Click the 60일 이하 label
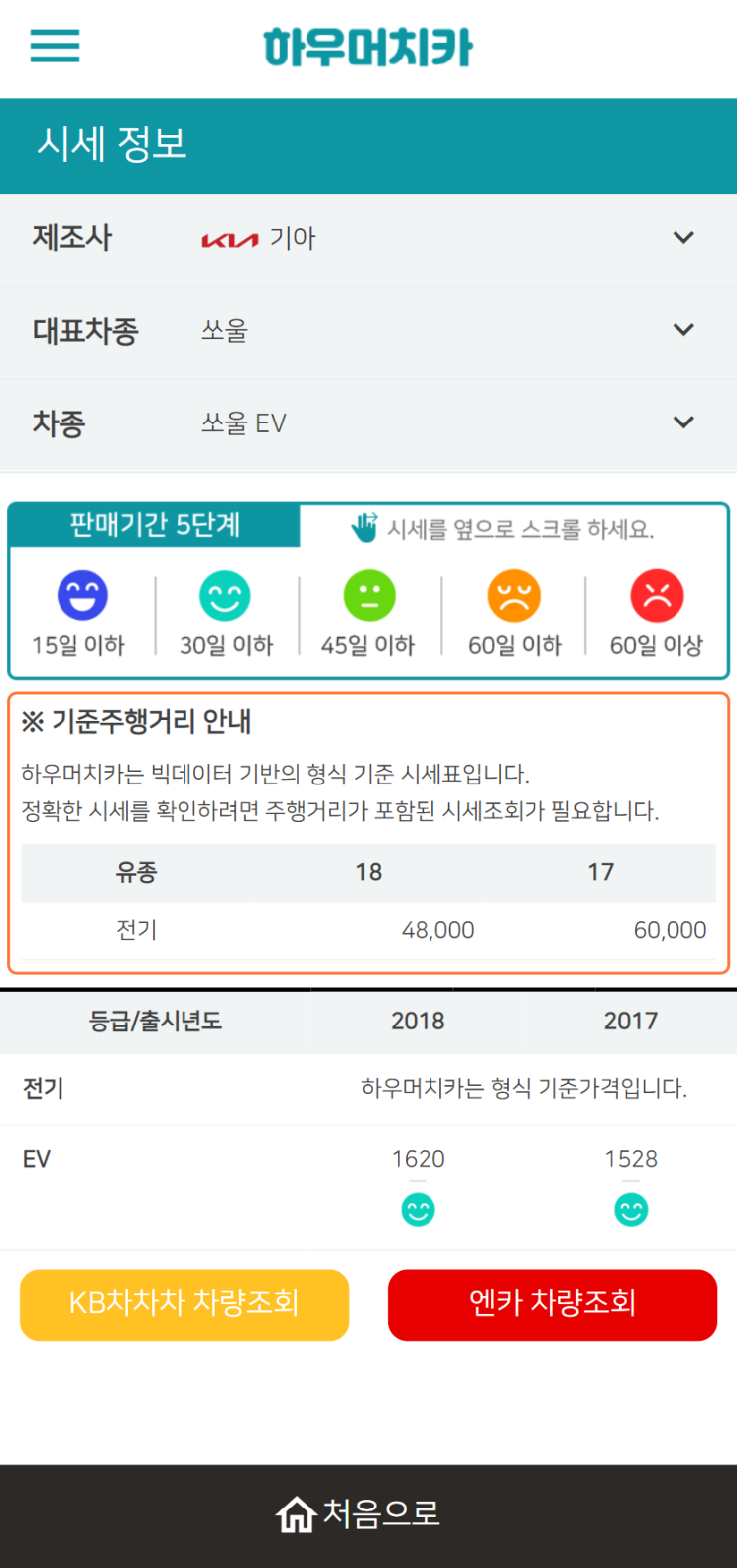This screenshot has height=1568, width=737. [x=515, y=645]
